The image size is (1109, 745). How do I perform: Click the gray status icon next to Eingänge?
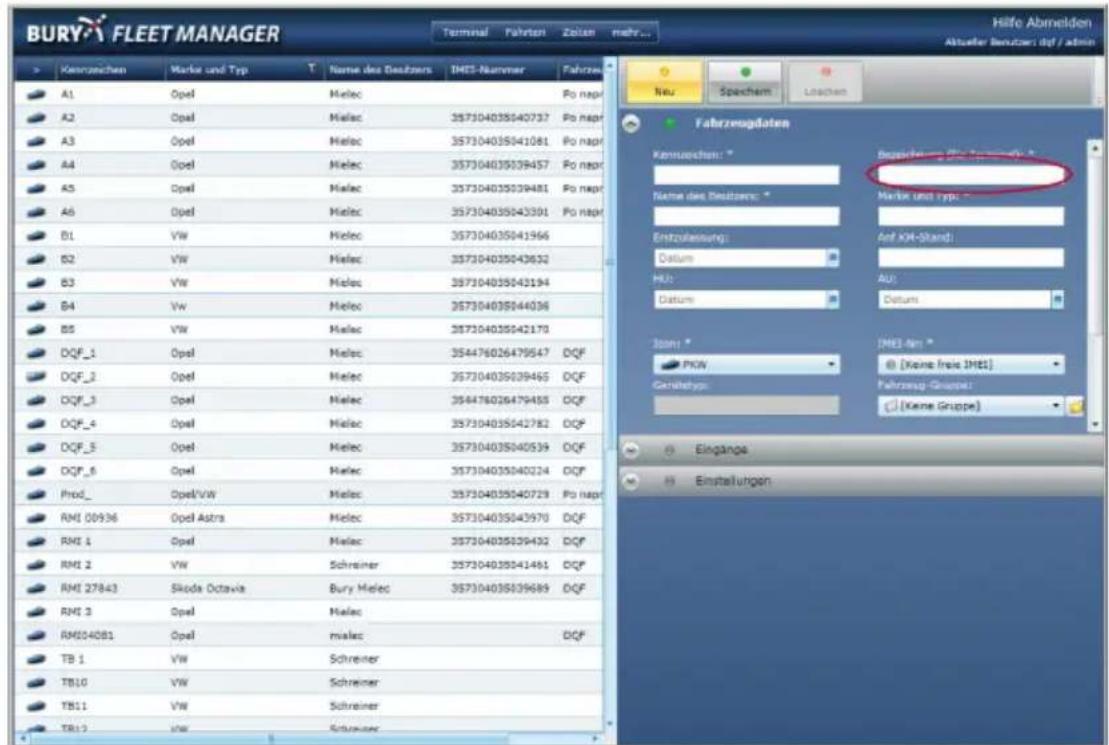[x=669, y=450]
